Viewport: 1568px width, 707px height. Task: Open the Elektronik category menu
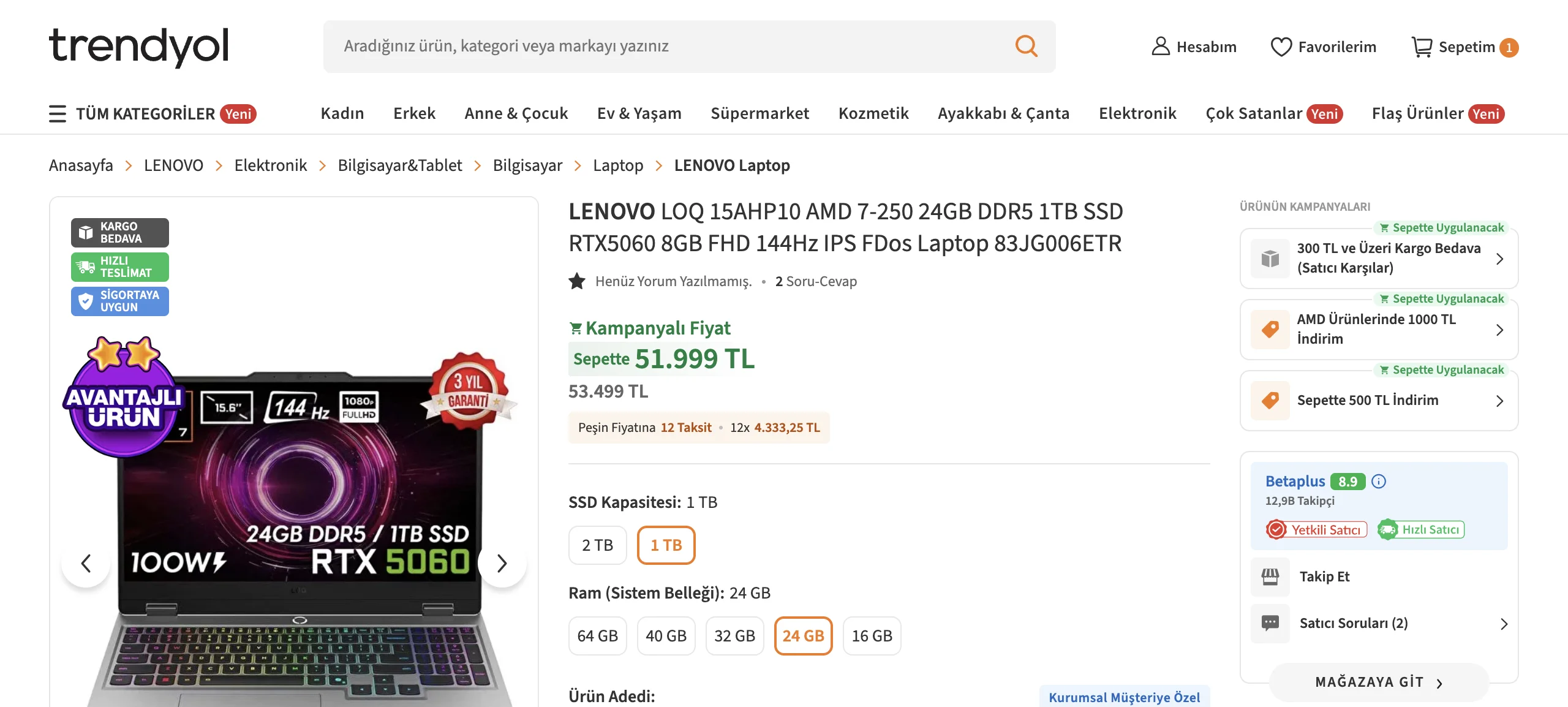pos(1137,113)
